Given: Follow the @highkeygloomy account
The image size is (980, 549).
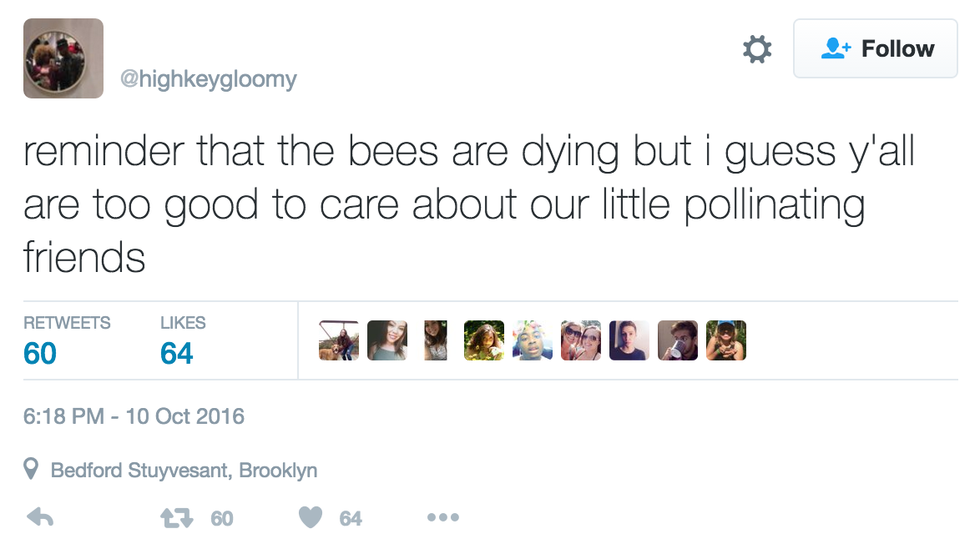Looking at the screenshot, I should tap(877, 49).
